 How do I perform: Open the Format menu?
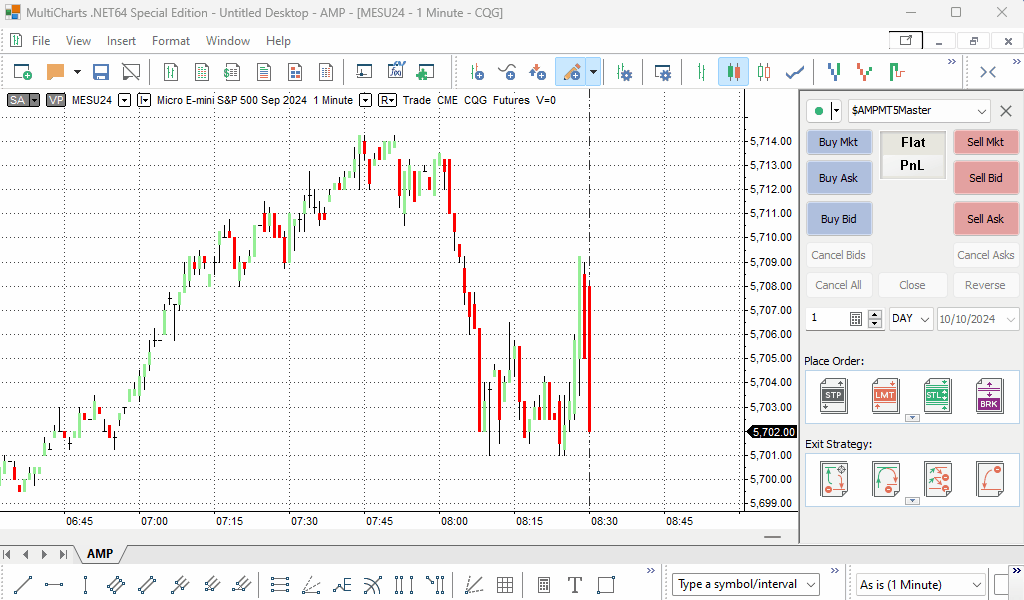coord(170,41)
